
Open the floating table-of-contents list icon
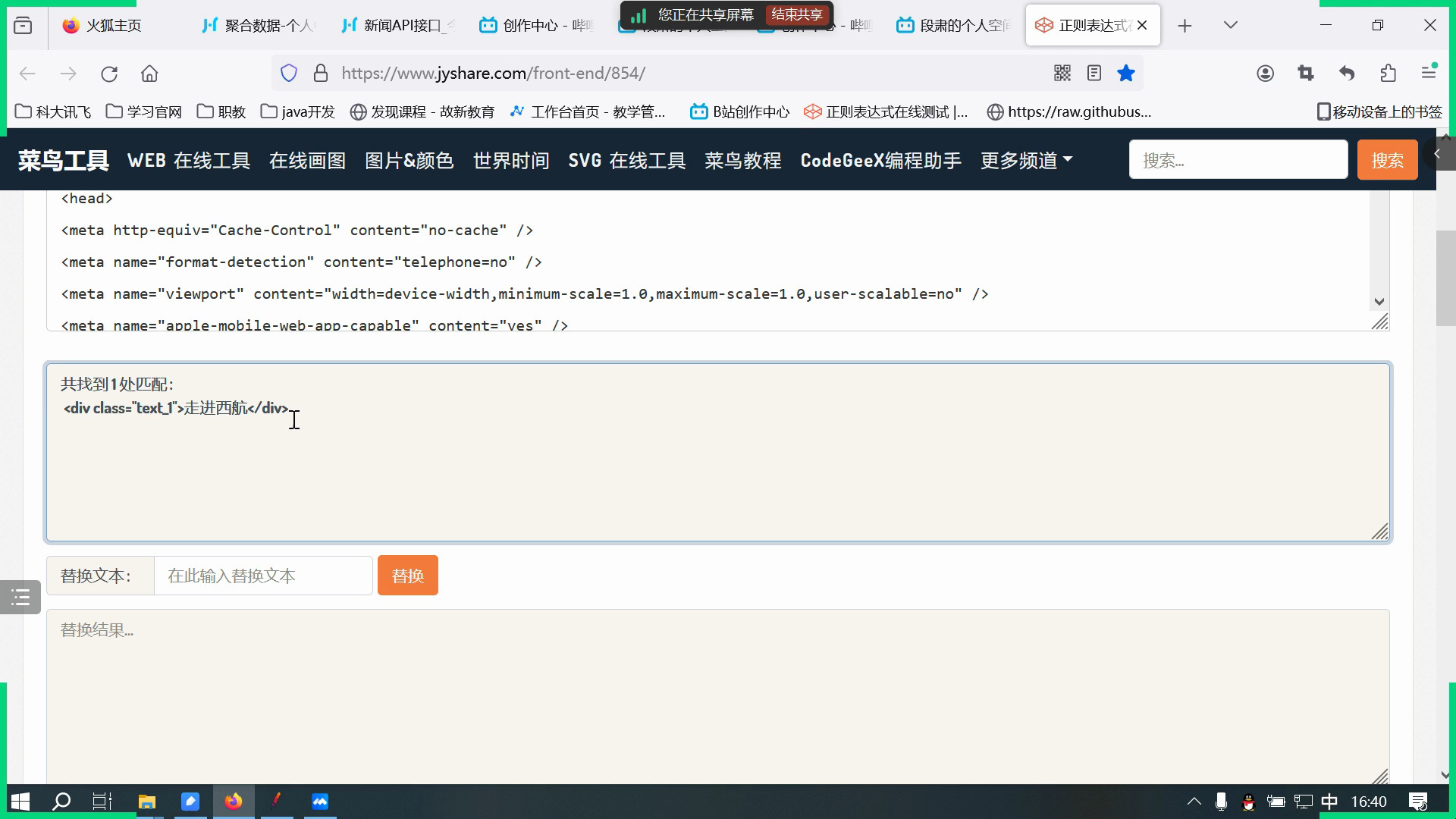click(20, 598)
